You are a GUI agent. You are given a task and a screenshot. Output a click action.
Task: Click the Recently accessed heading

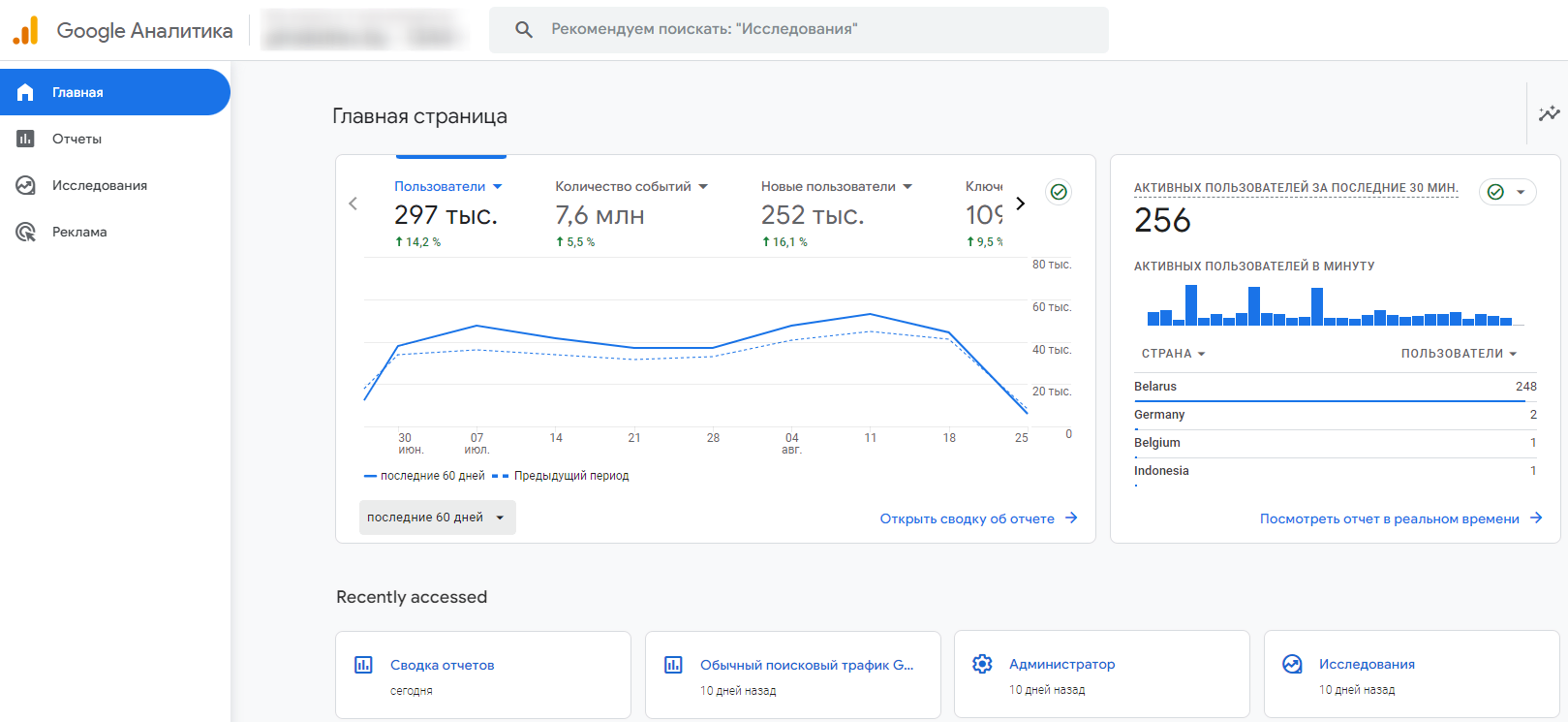[412, 597]
